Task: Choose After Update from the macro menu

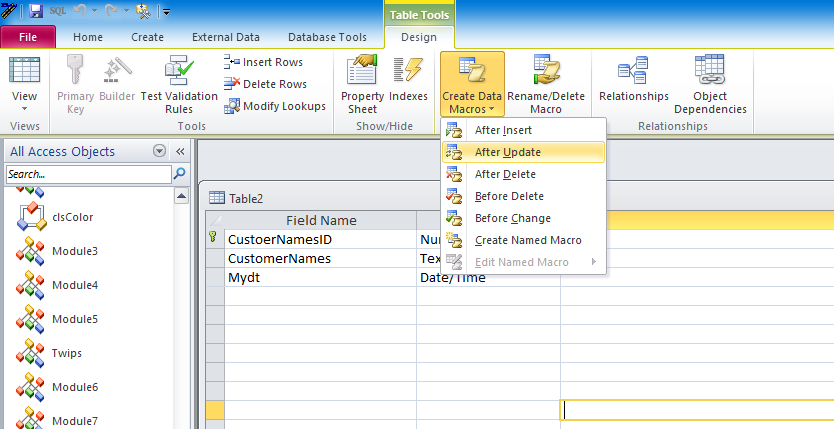Action: click(524, 152)
